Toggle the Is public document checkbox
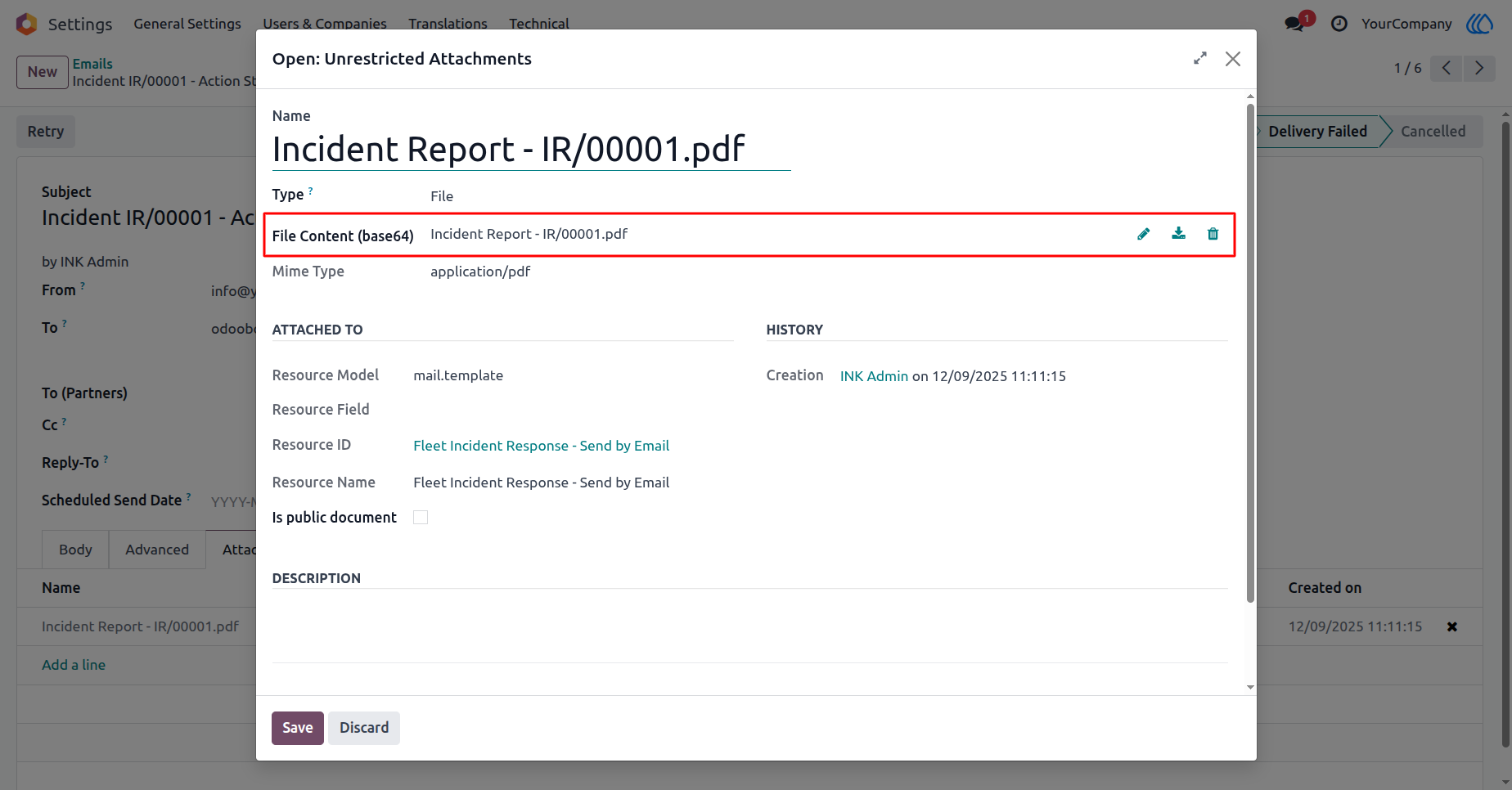Screen dimensions: 1512x790 [421, 517]
